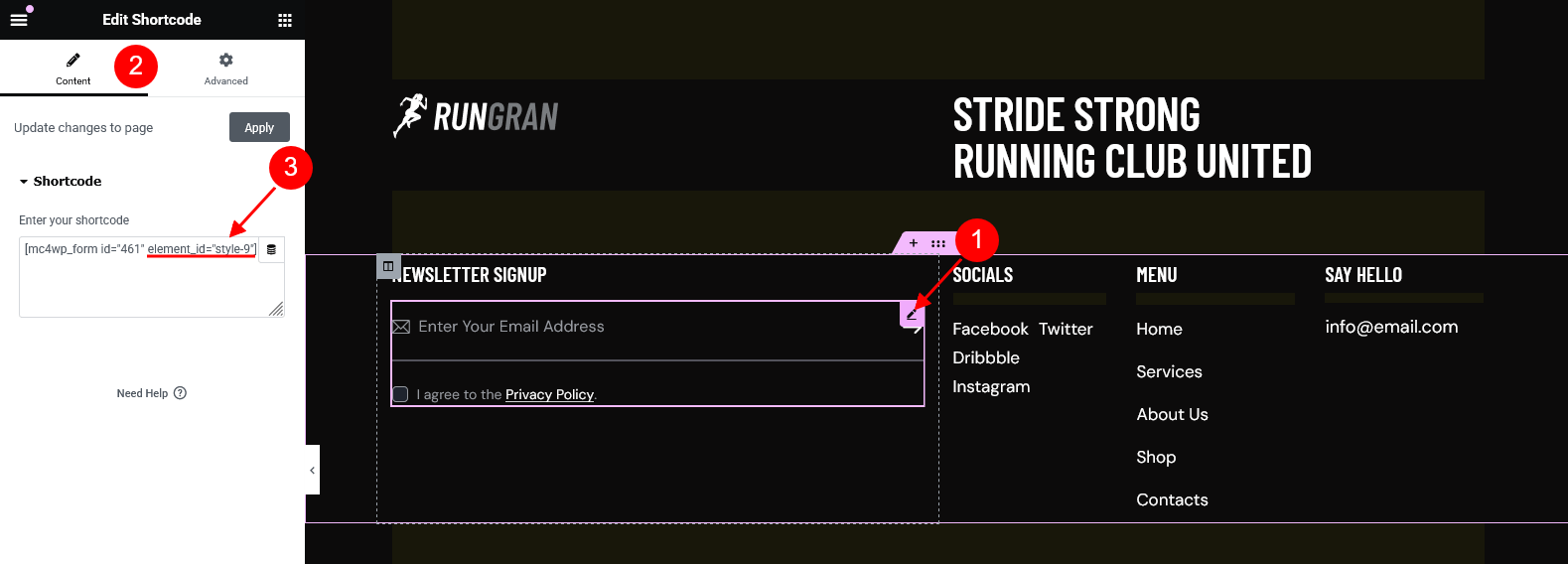The height and width of the screenshot is (564, 1568).
Task: Open the hamburger menu in Elementor panel
Action: (18, 19)
